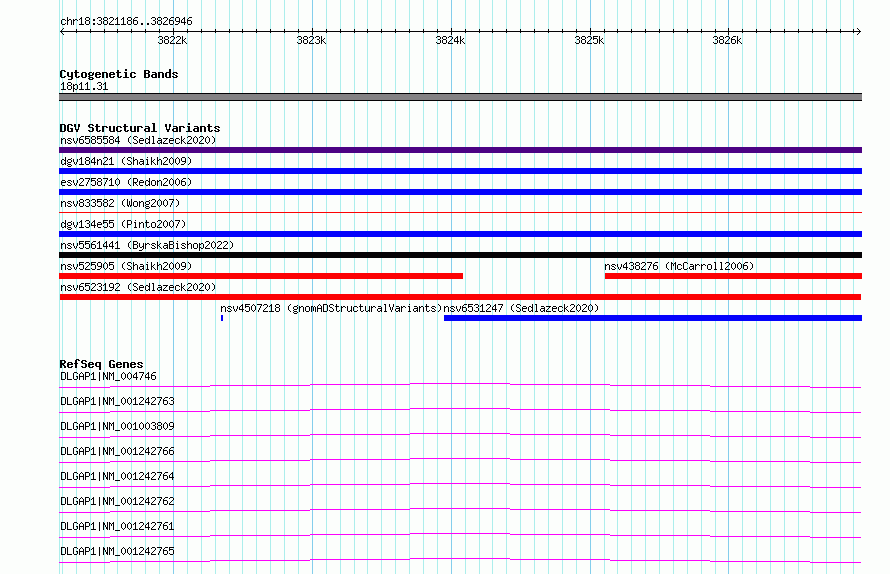This screenshot has width=890, height=574.
Task: Select the dark purple nsv6585584 variant bar
Action: pos(460,150)
